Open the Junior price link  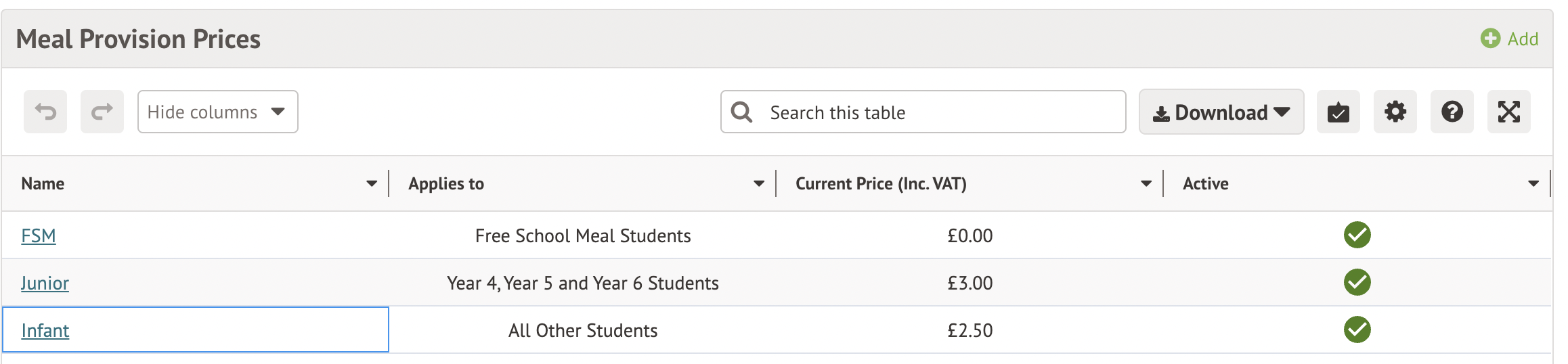pos(45,283)
